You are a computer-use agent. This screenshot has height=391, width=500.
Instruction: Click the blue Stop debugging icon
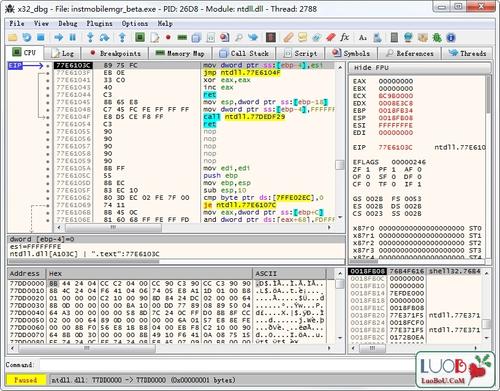pos(41,37)
